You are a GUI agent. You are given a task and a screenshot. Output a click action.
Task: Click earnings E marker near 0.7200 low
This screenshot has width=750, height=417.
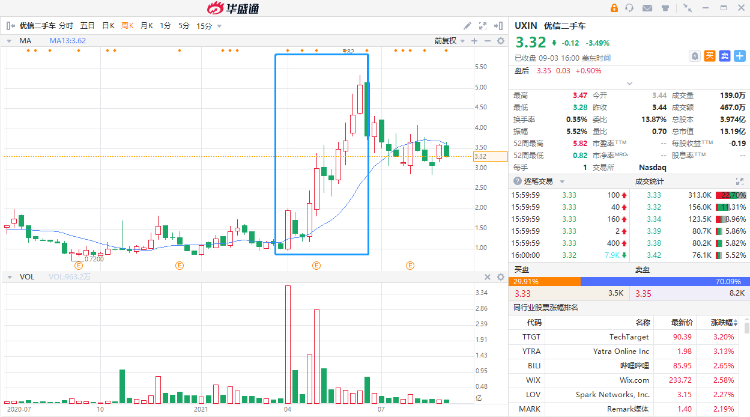click(x=79, y=265)
